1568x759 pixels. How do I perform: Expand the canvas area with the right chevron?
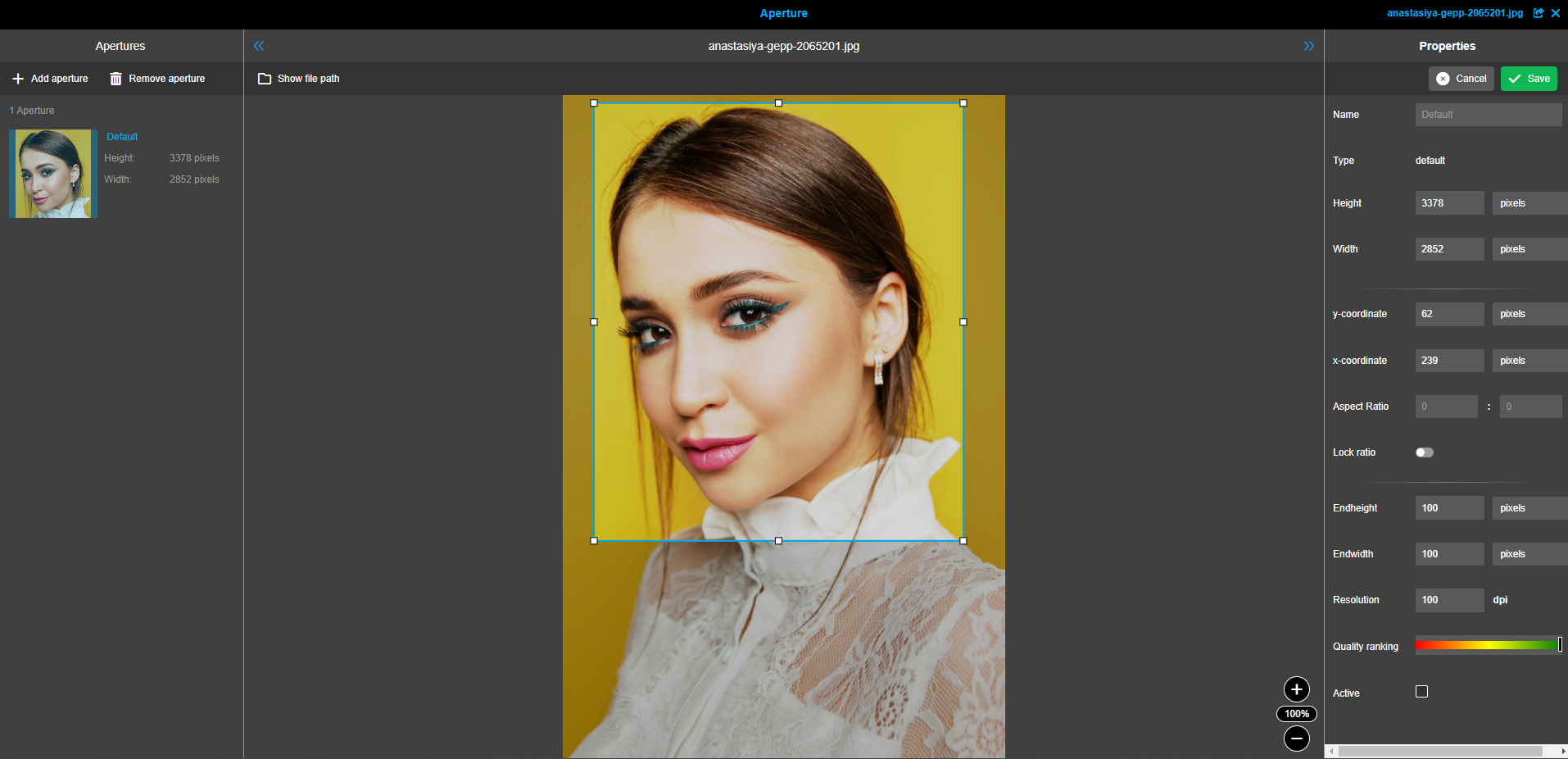[x=1308, y=46]
